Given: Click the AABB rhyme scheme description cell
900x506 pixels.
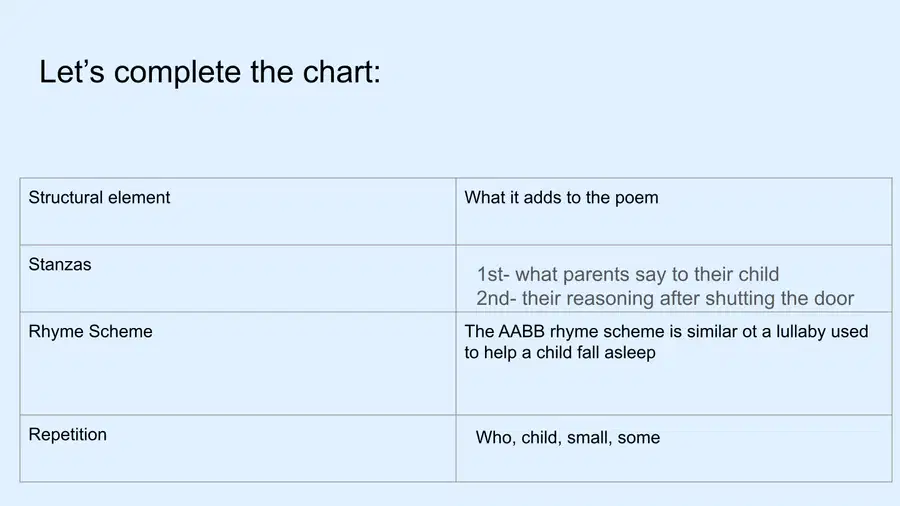Looking at the screenshot, I should coord(674,364).
